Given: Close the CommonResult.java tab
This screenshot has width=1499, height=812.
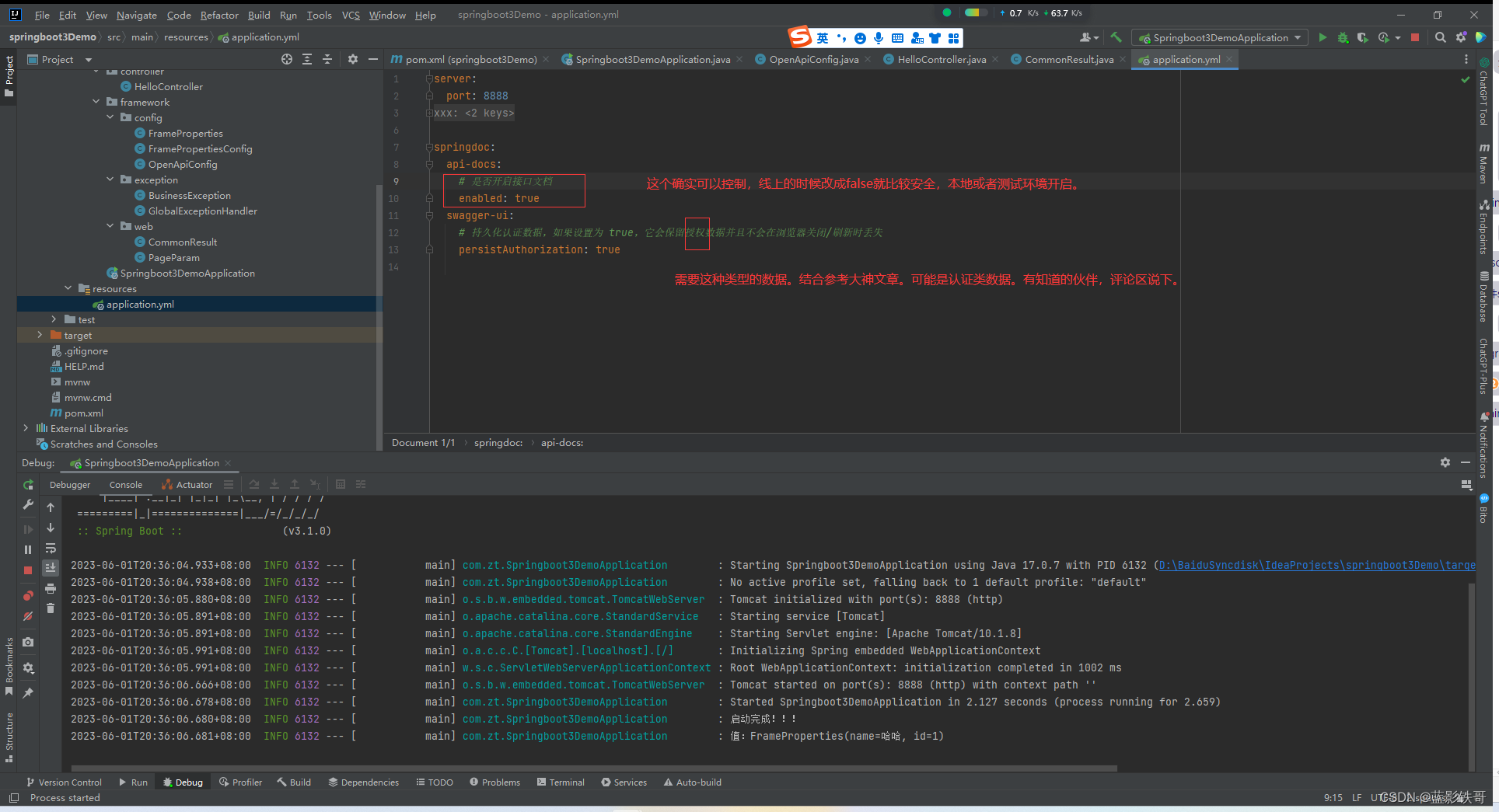Looking at the screenshot, I should (x=1123, y=59).
